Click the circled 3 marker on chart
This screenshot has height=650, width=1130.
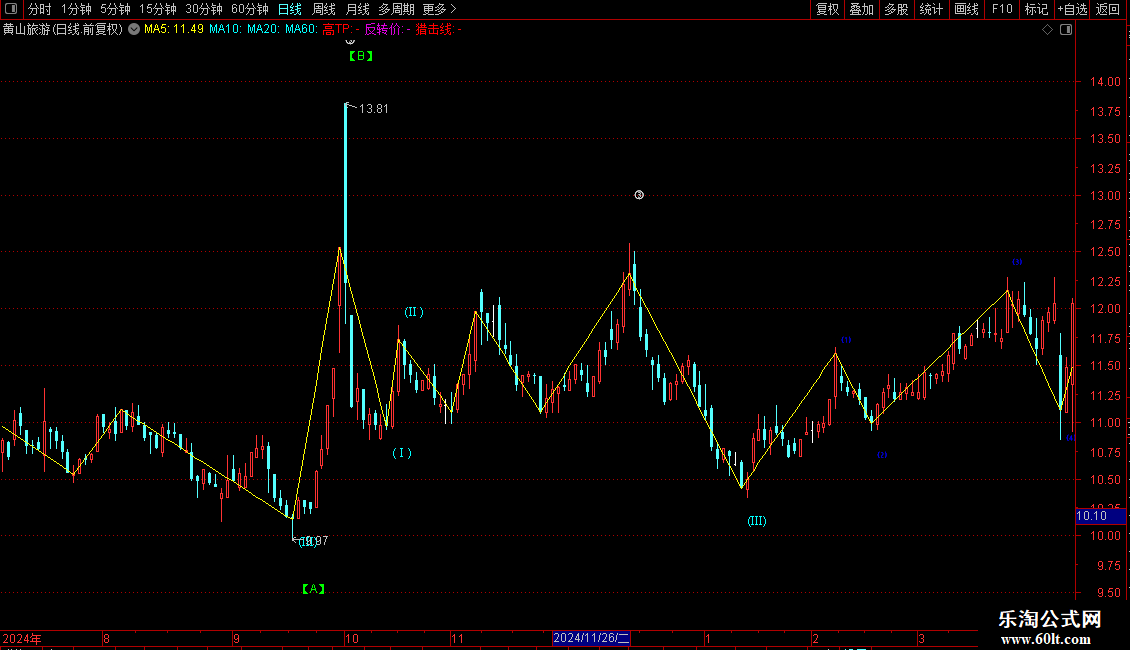point(639,195)
